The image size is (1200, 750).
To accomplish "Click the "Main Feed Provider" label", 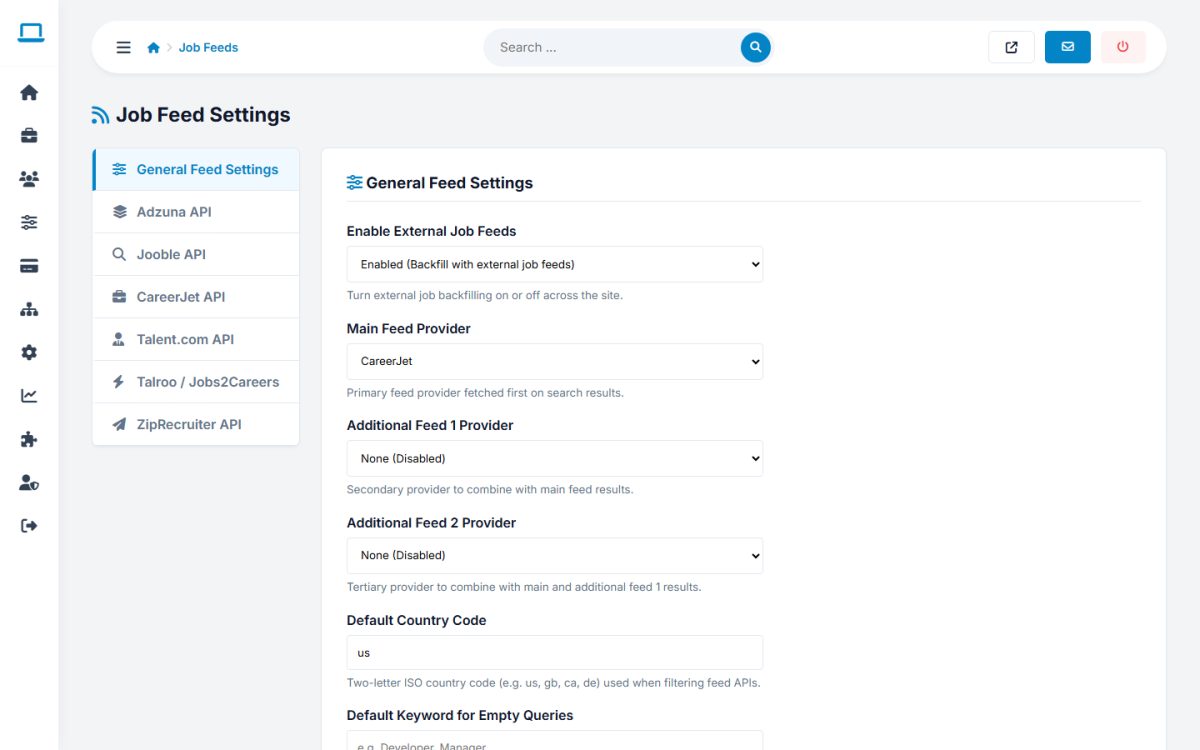I will (x=409, y=328).
